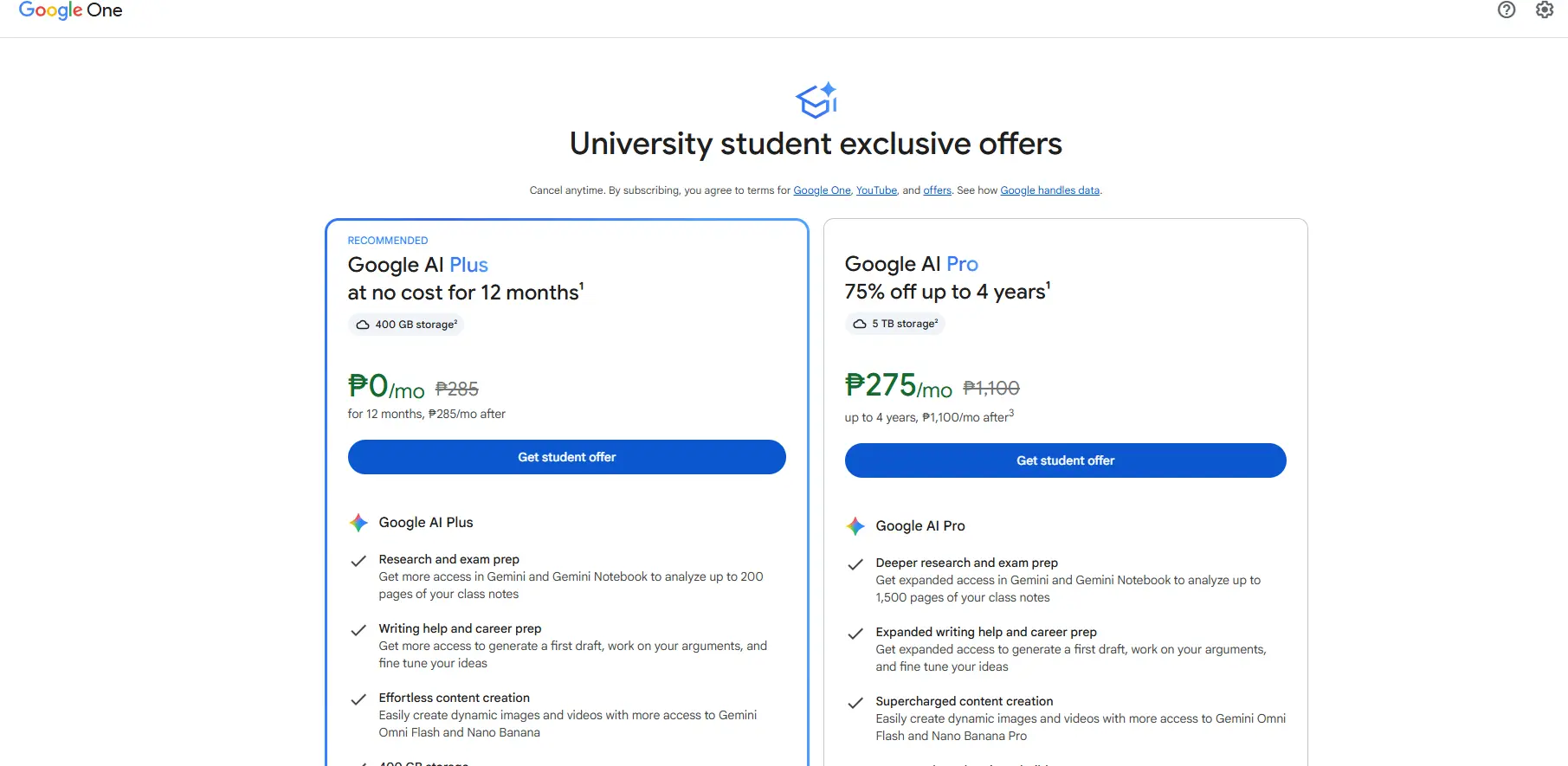Click checkmark beside Research and exam prep
Image resolution: width=1568 pixels, height=766 pixels.
358,561
